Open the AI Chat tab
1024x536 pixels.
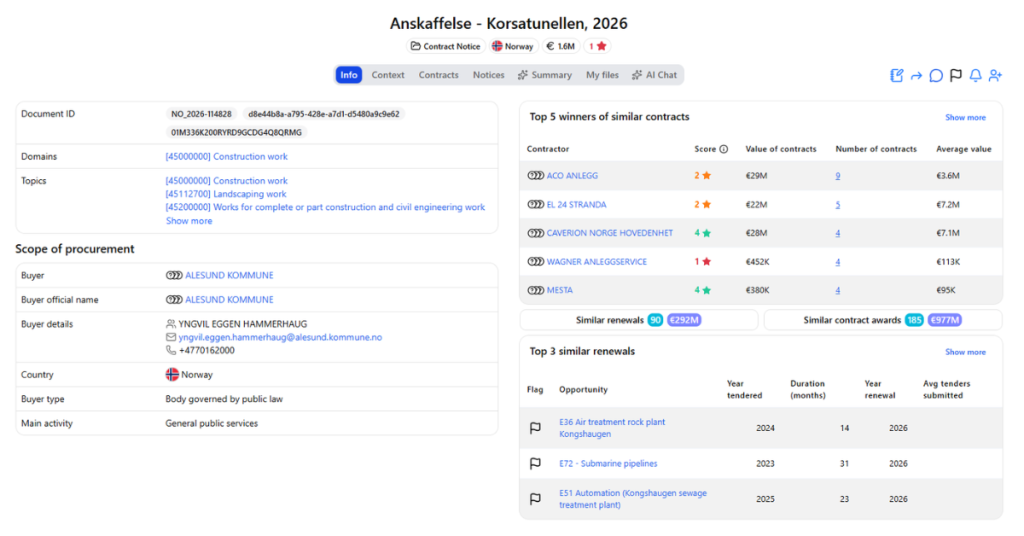pyautogui.click(x=654, y=75)
